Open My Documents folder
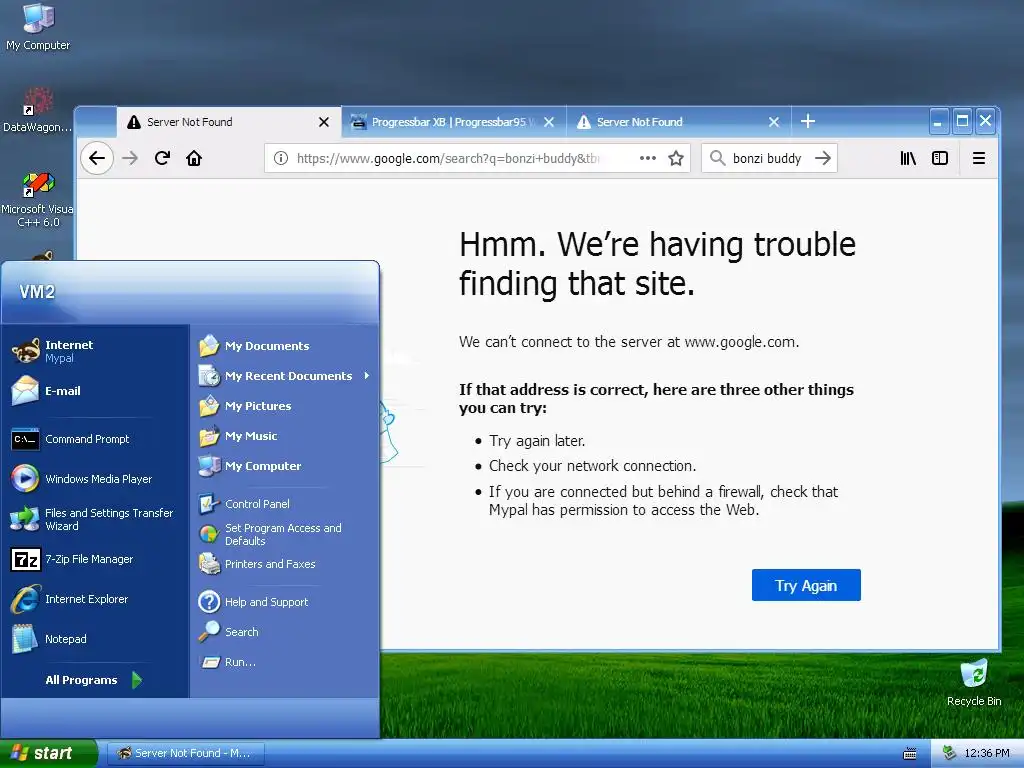The image size is (1024, 768). (x=285, y=345)
